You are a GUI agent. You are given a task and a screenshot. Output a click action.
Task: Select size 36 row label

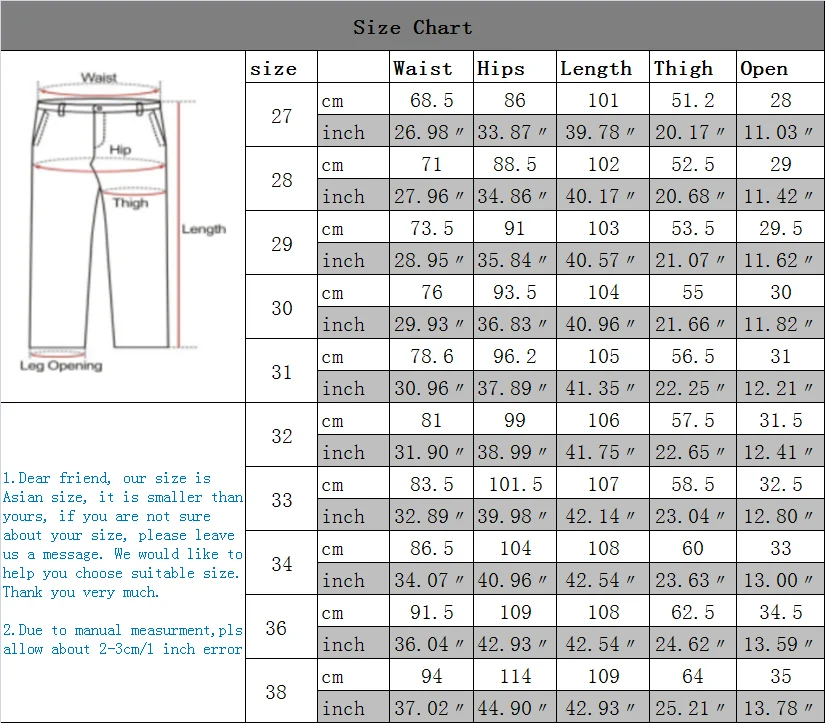pos(276,628)
